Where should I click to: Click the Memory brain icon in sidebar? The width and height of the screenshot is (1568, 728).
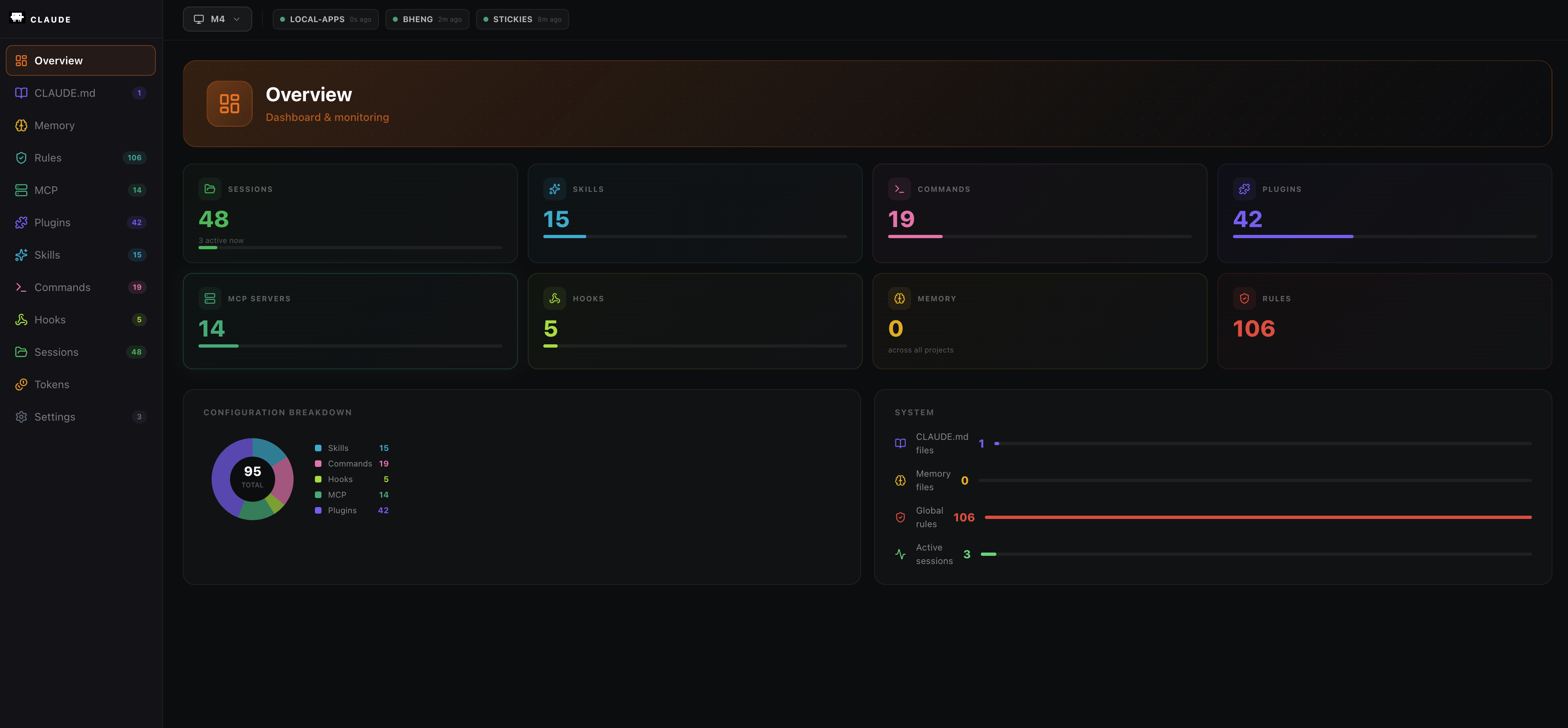(21, 125)
